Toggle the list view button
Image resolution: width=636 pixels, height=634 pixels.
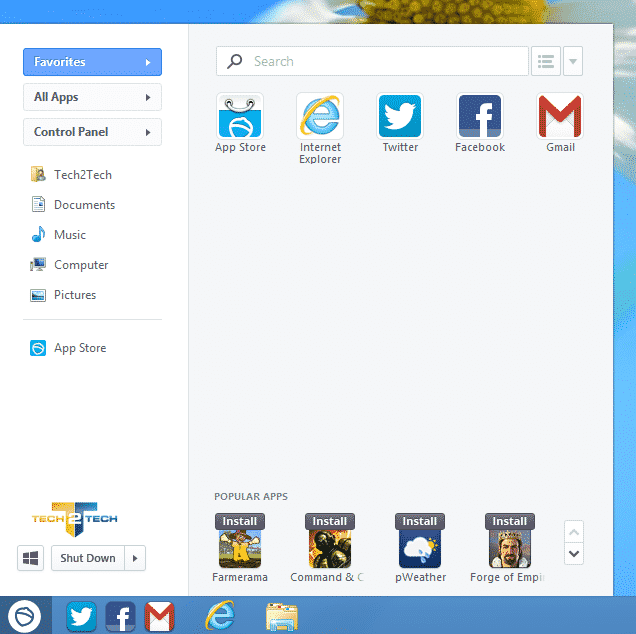click(x=545, y=61)
